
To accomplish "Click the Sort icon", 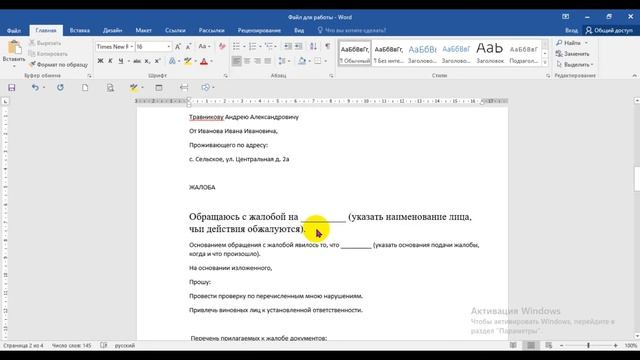I will (x=313, y=47).
